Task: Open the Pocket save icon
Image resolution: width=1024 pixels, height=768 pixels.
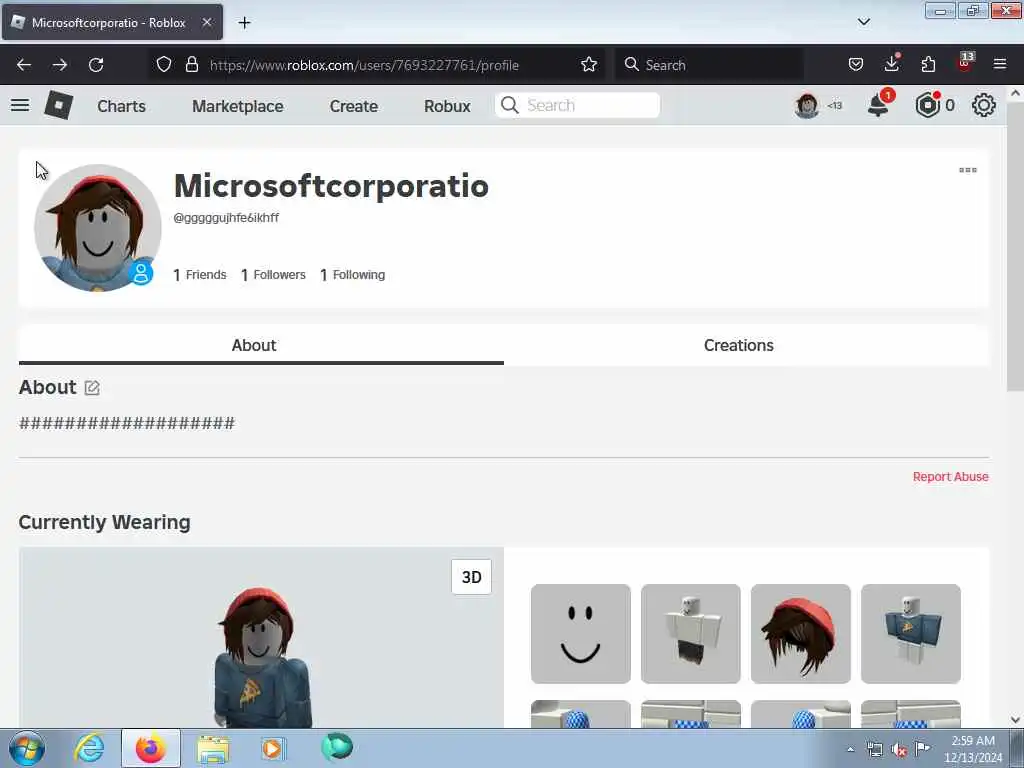Action: tap(856, 64)
